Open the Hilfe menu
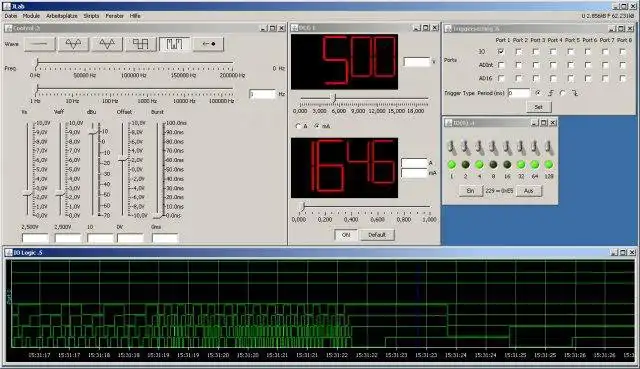Screen dimensions: 640x369 click(135, 16)
